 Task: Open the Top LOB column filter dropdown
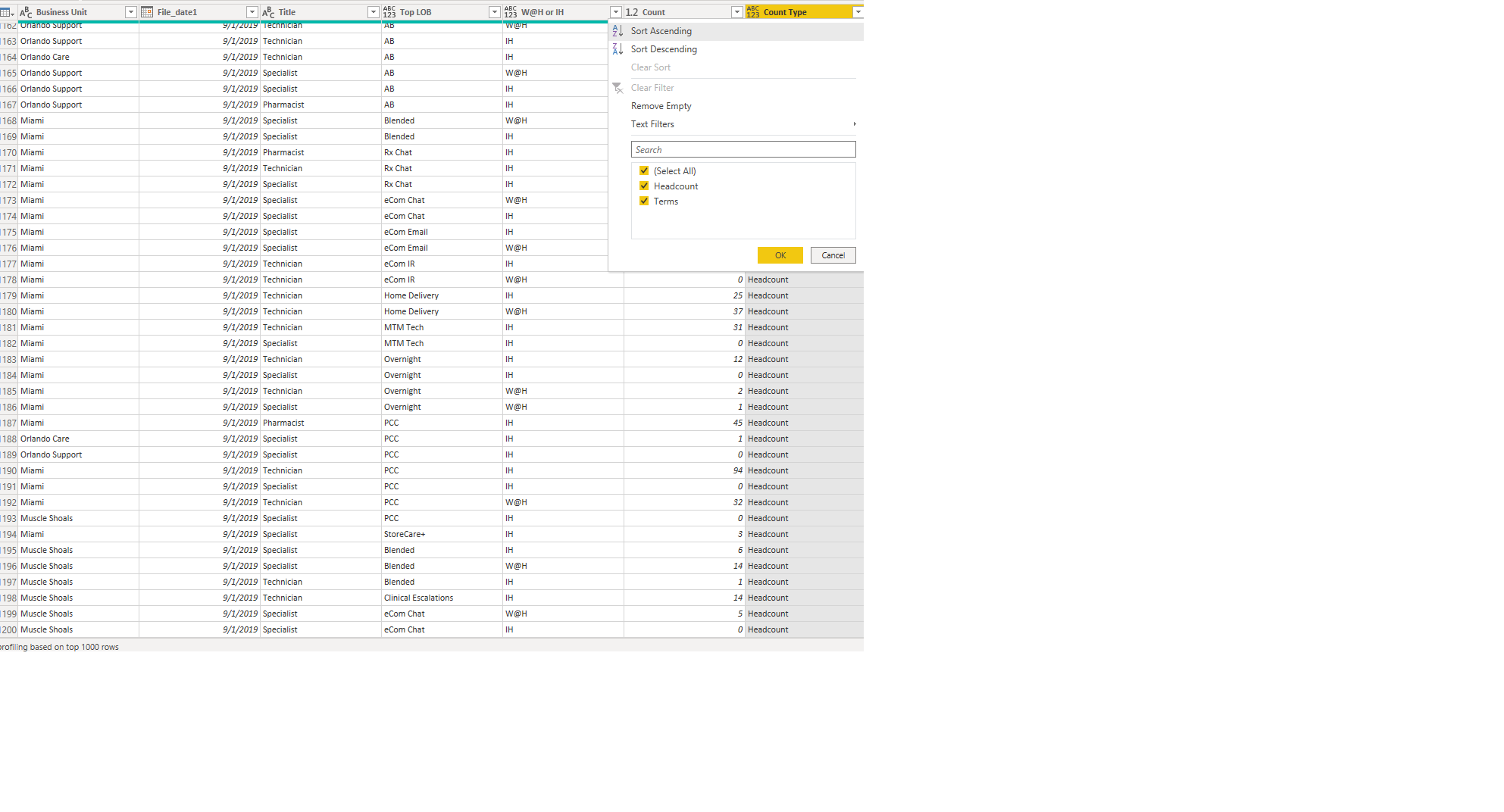495,12
